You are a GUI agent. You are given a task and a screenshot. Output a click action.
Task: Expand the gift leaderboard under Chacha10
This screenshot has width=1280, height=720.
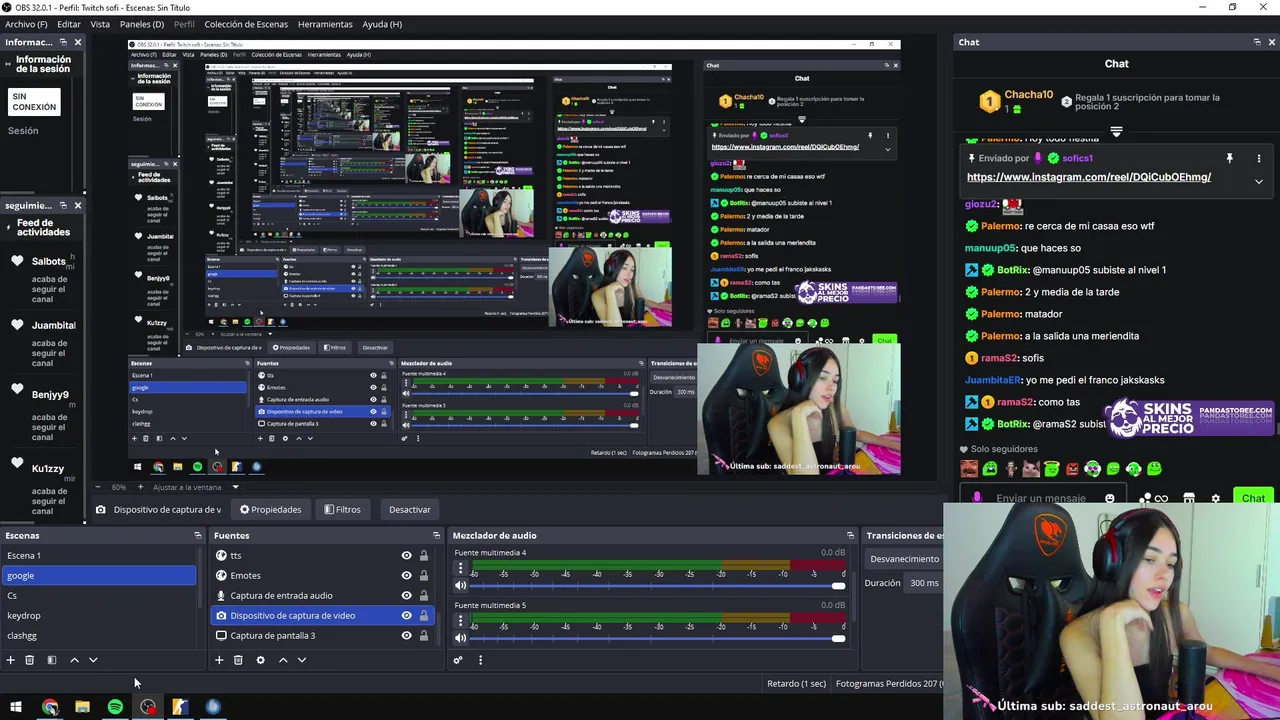(1116, 131)
